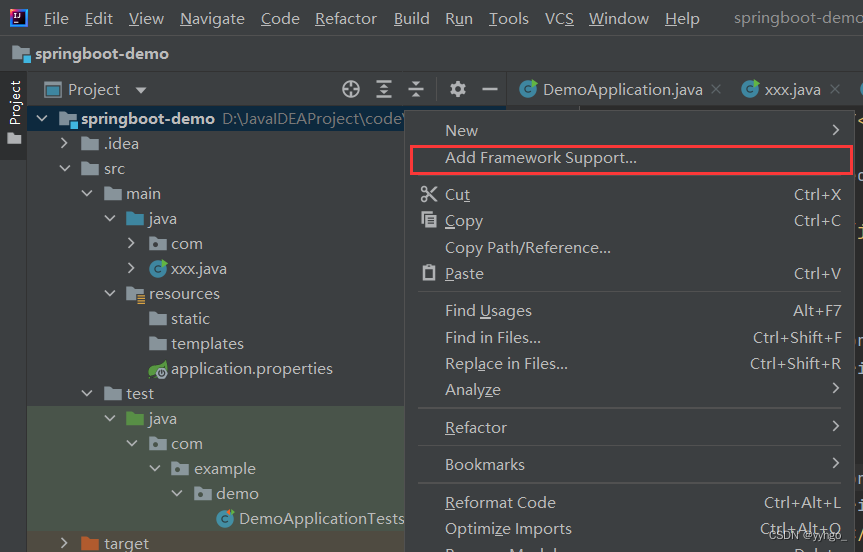The image size is (863, 552).
Task: Expand the .idea folder
Action: [65, 144]
